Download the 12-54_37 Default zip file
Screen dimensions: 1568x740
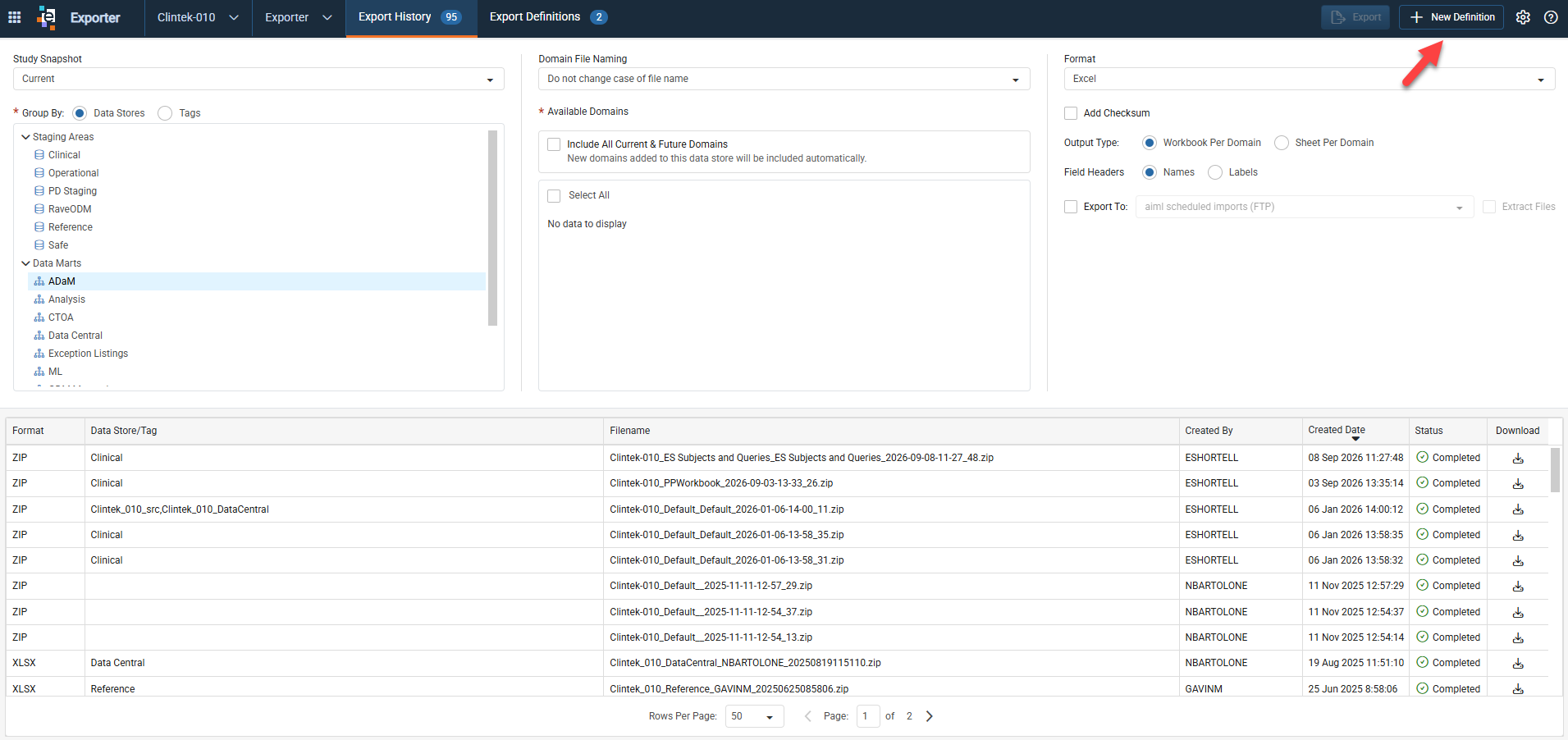click(x=1518, y=613)
